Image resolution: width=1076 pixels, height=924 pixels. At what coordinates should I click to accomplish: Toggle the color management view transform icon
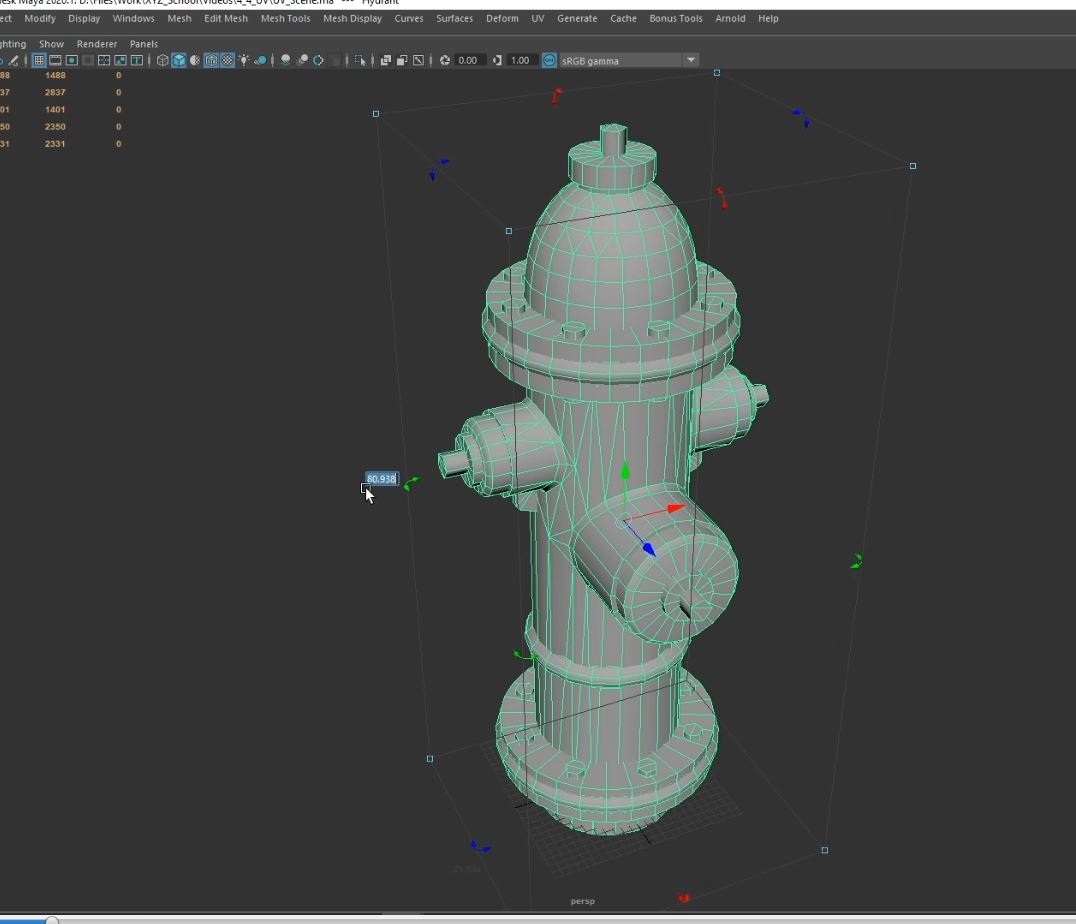pyautogui.click(x=549, y=60)
